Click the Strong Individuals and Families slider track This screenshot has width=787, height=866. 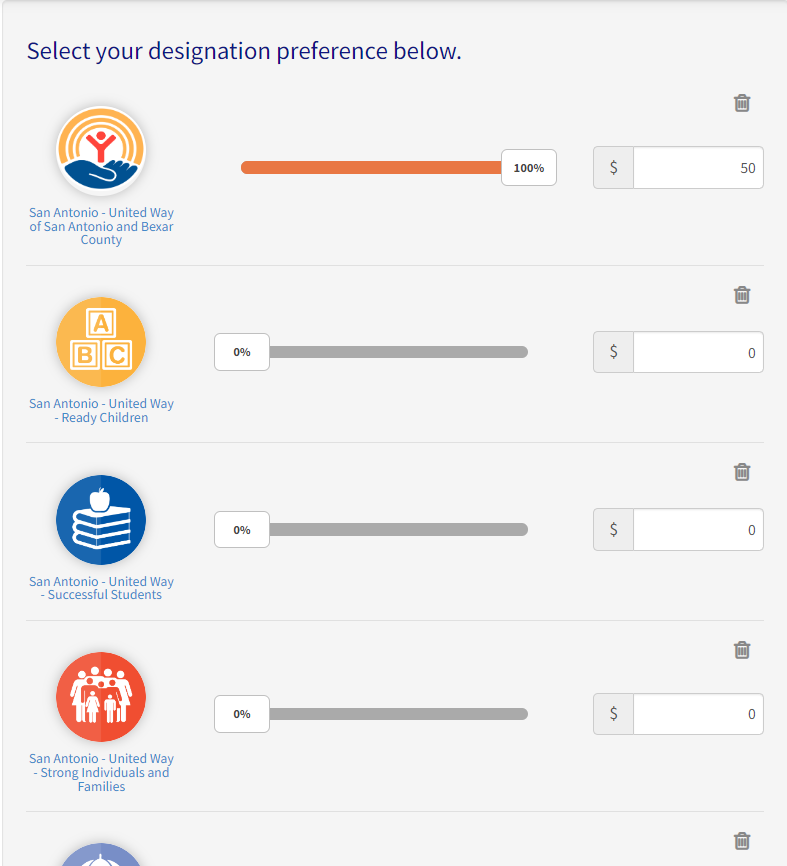pyautogui.click(x=400, y=714)
